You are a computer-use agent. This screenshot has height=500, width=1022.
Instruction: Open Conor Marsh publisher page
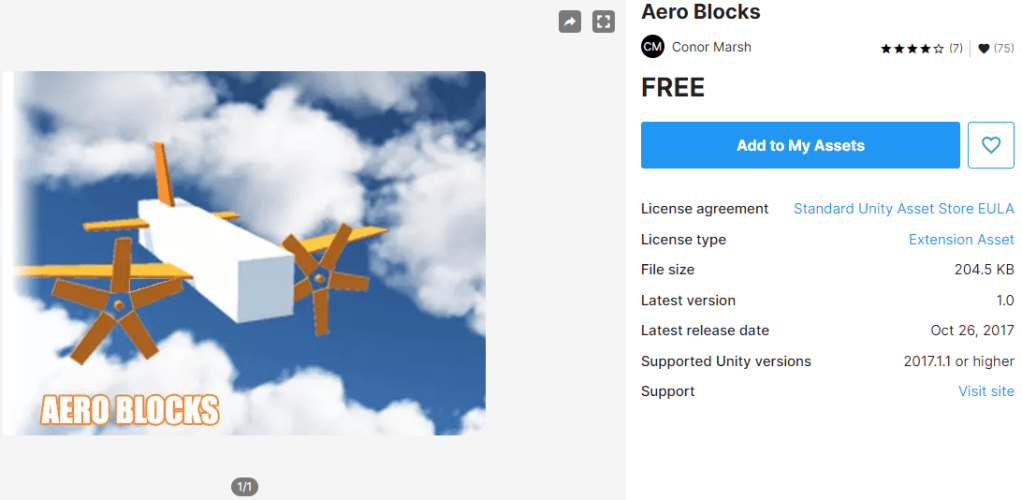[711, 47]
